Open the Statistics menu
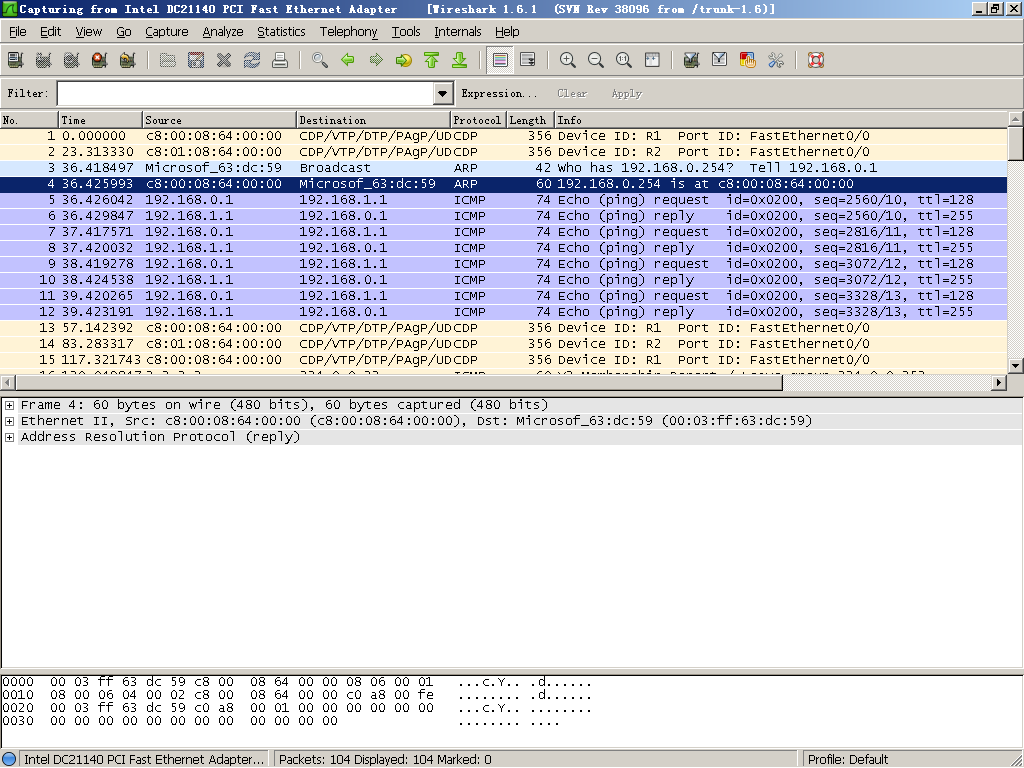1024x768 pixels. (281, 31)
